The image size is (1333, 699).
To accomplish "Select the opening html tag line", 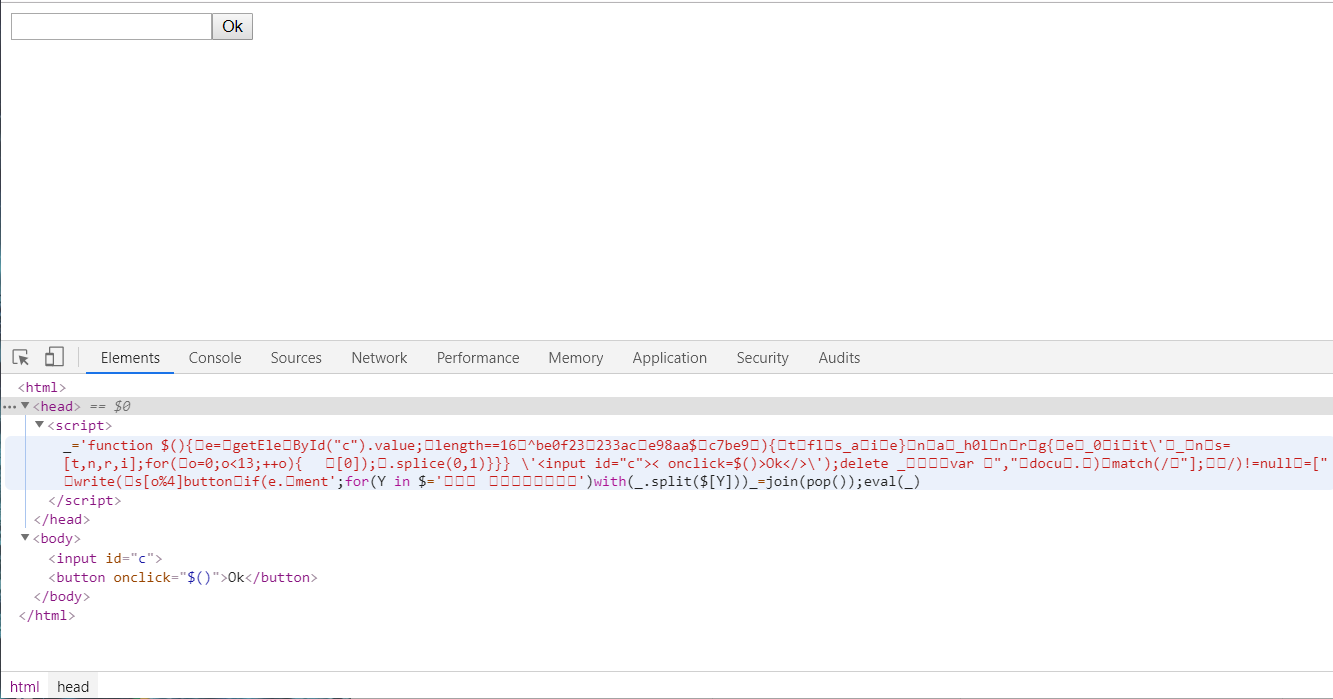I will click(42, 387).
